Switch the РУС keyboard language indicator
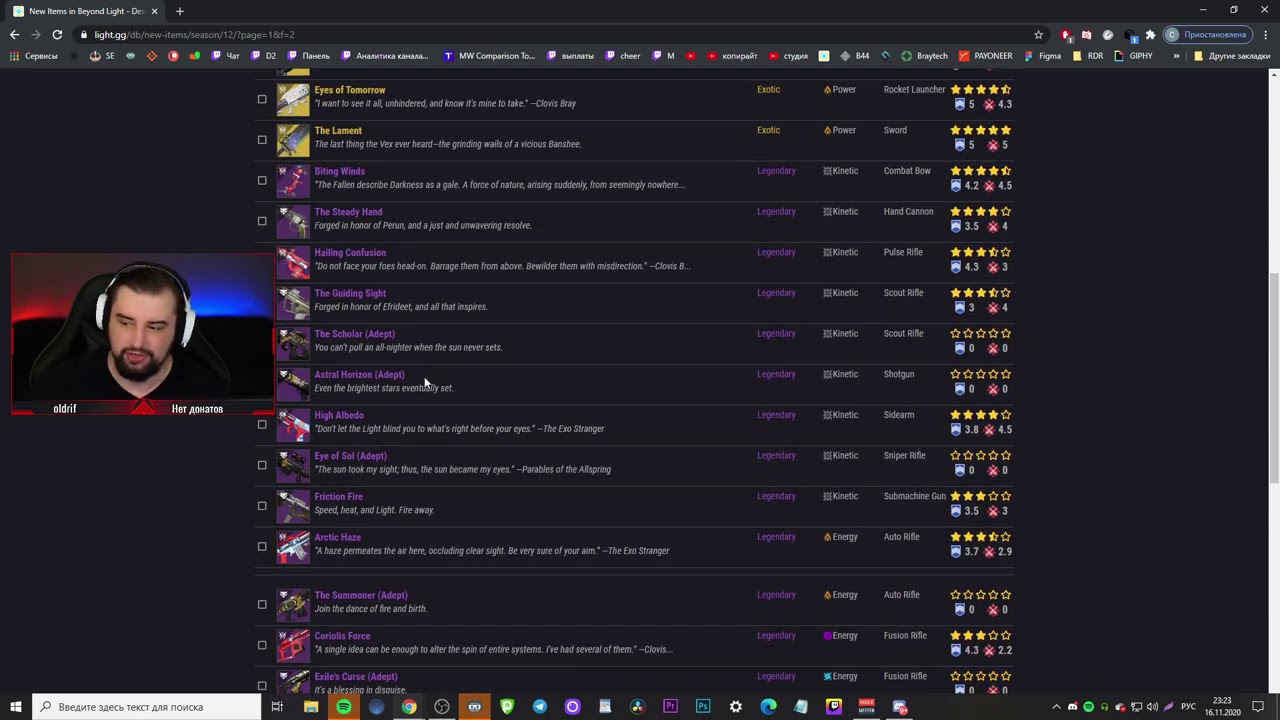Screen dimensions: 1280x720 [1190, 707]
